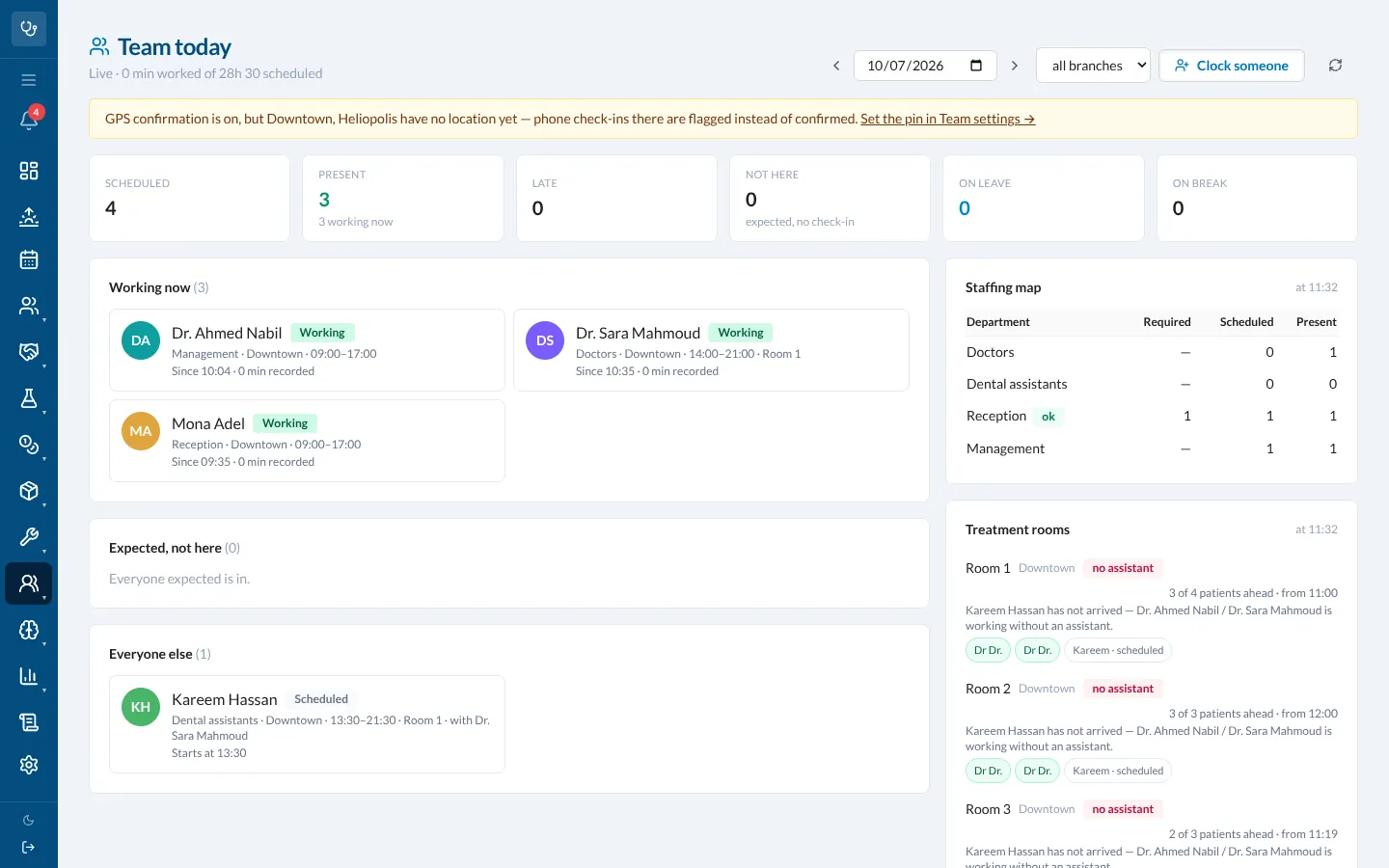
Task: Click Room 2's Kareem · scheduled chip
Action: click(x=1118, y=771)
